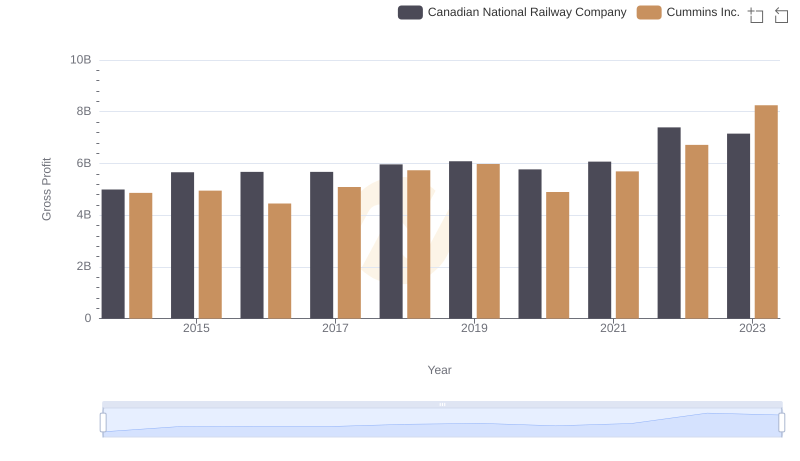Image resolution: width=800 pixels, height=461 pixels.
Task: Click the Cummins Inc. bar for 2018
Action: click(419, 244)
